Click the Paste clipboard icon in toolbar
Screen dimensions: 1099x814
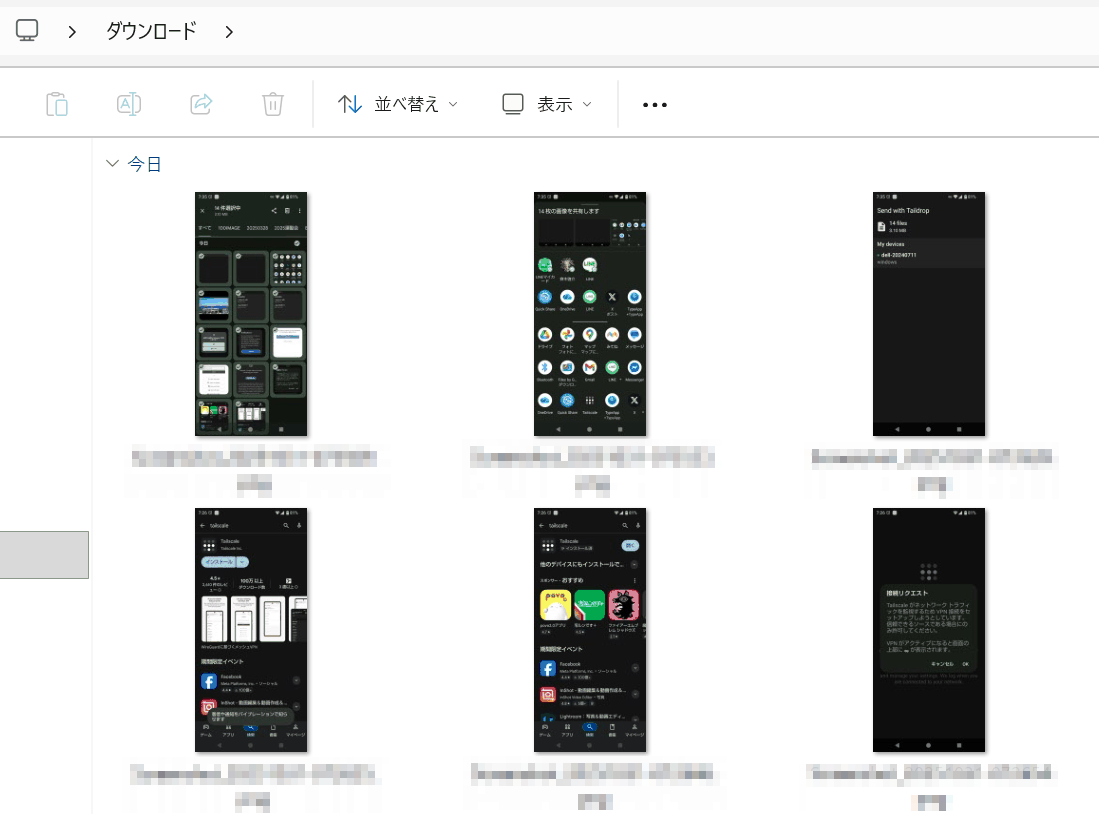click(x=57, y=104)
